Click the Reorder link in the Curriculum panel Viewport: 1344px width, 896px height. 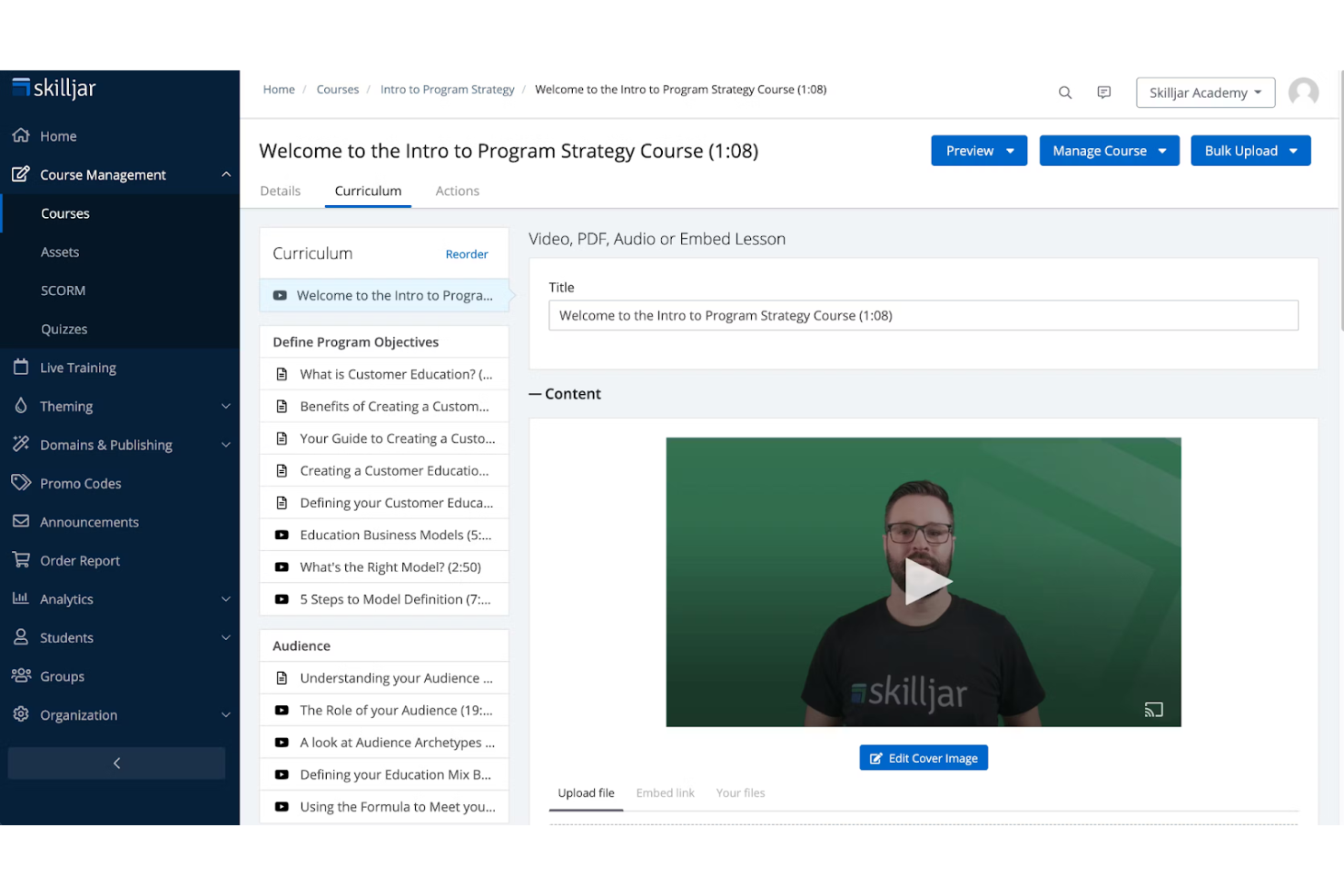[x=467, y=254]
